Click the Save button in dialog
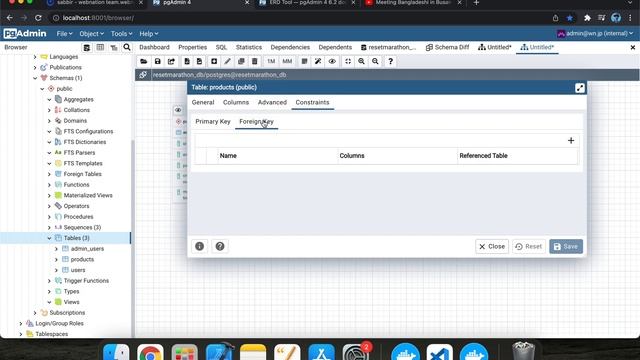Viewport: 640px width, 360px height. pos(566,247)
